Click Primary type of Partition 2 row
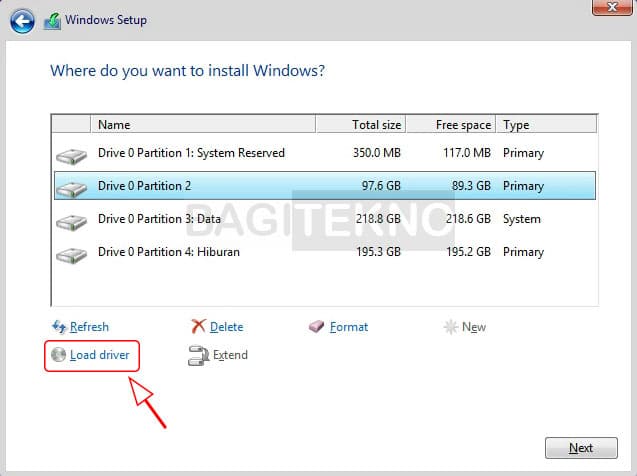The image size is (637, 476). (x=523, y=186)
